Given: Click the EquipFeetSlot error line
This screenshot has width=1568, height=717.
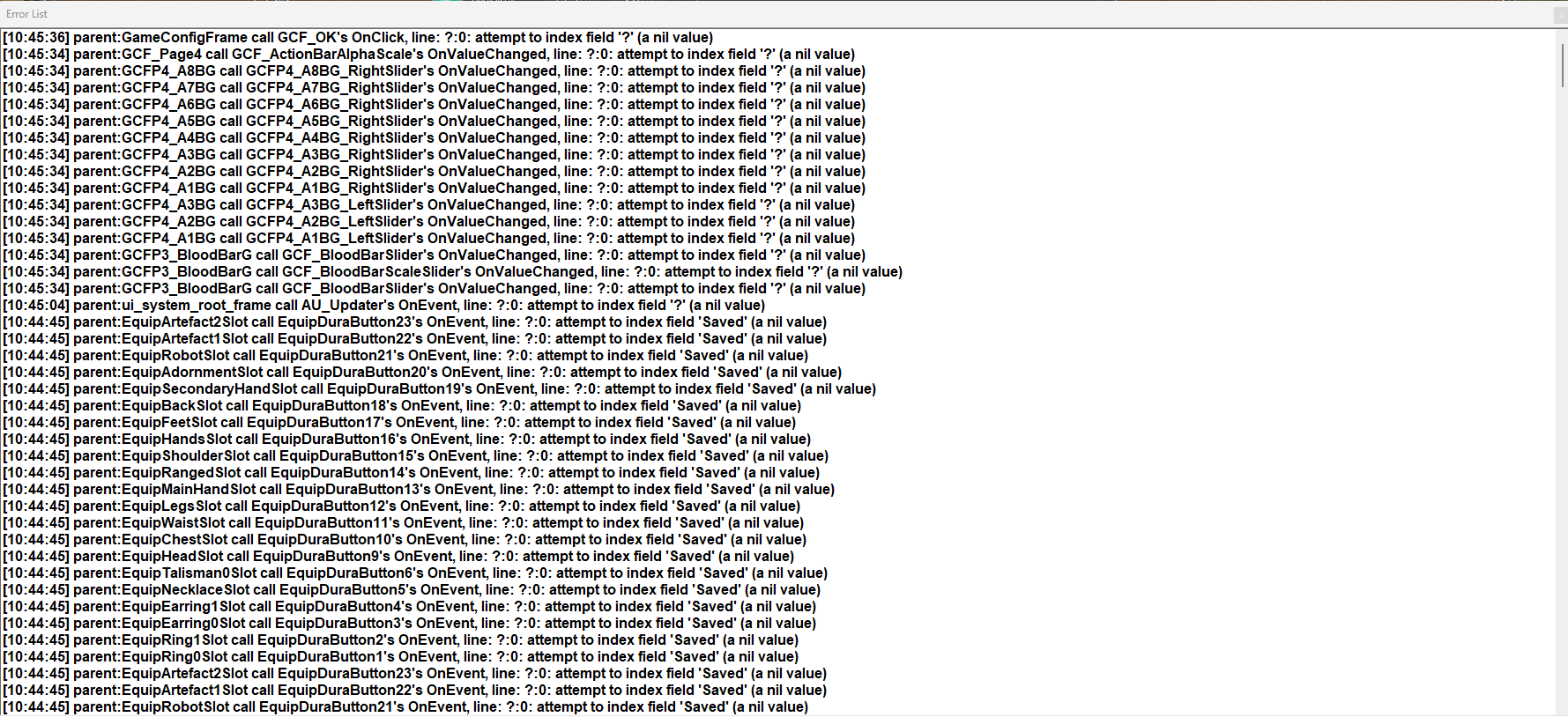Looking at the screenshot, I should coord(399,423).
